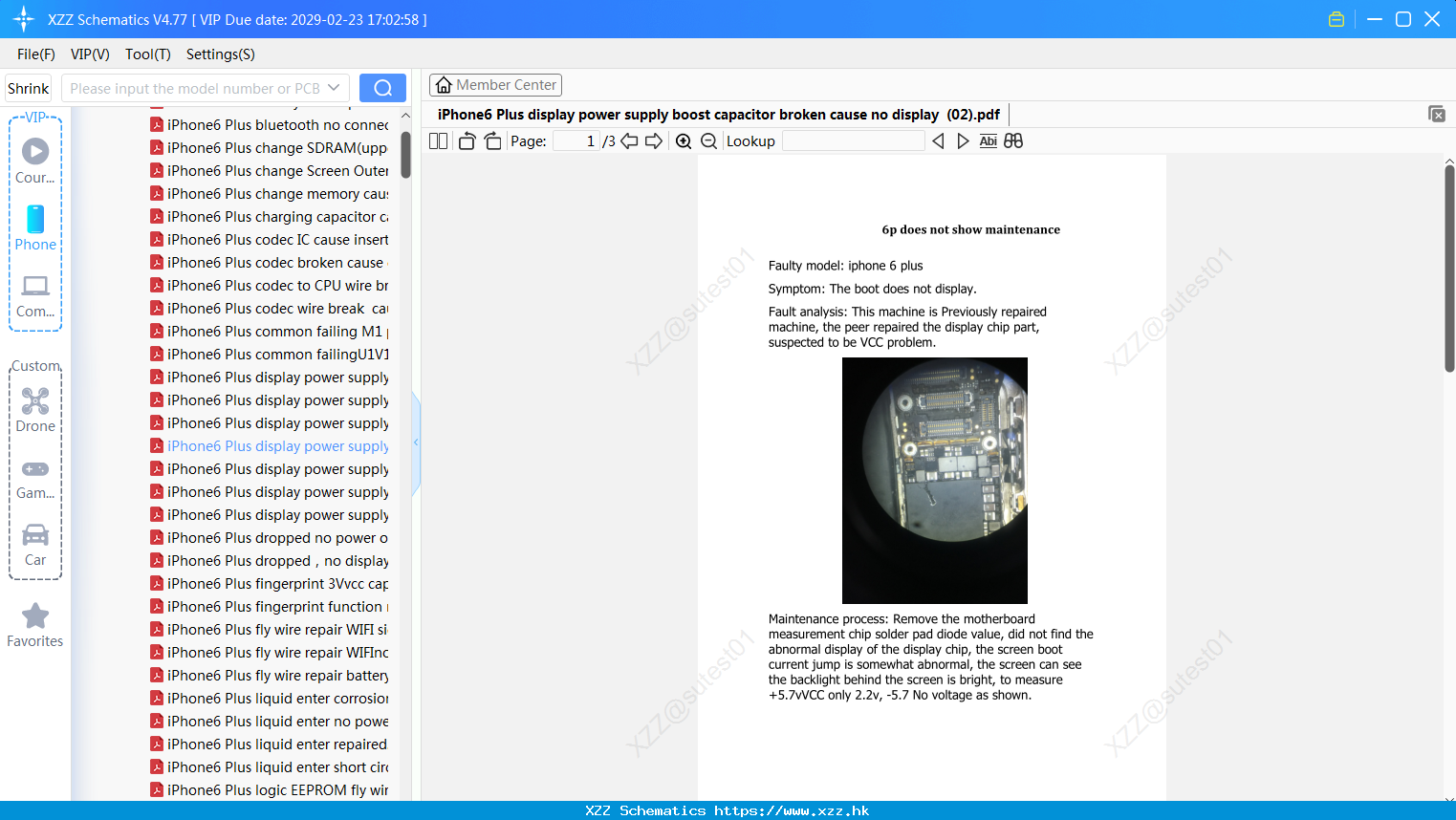
Task: Open 'iPhone6 Plus liquid enter corrosio' file
Action: coord(270,699)
